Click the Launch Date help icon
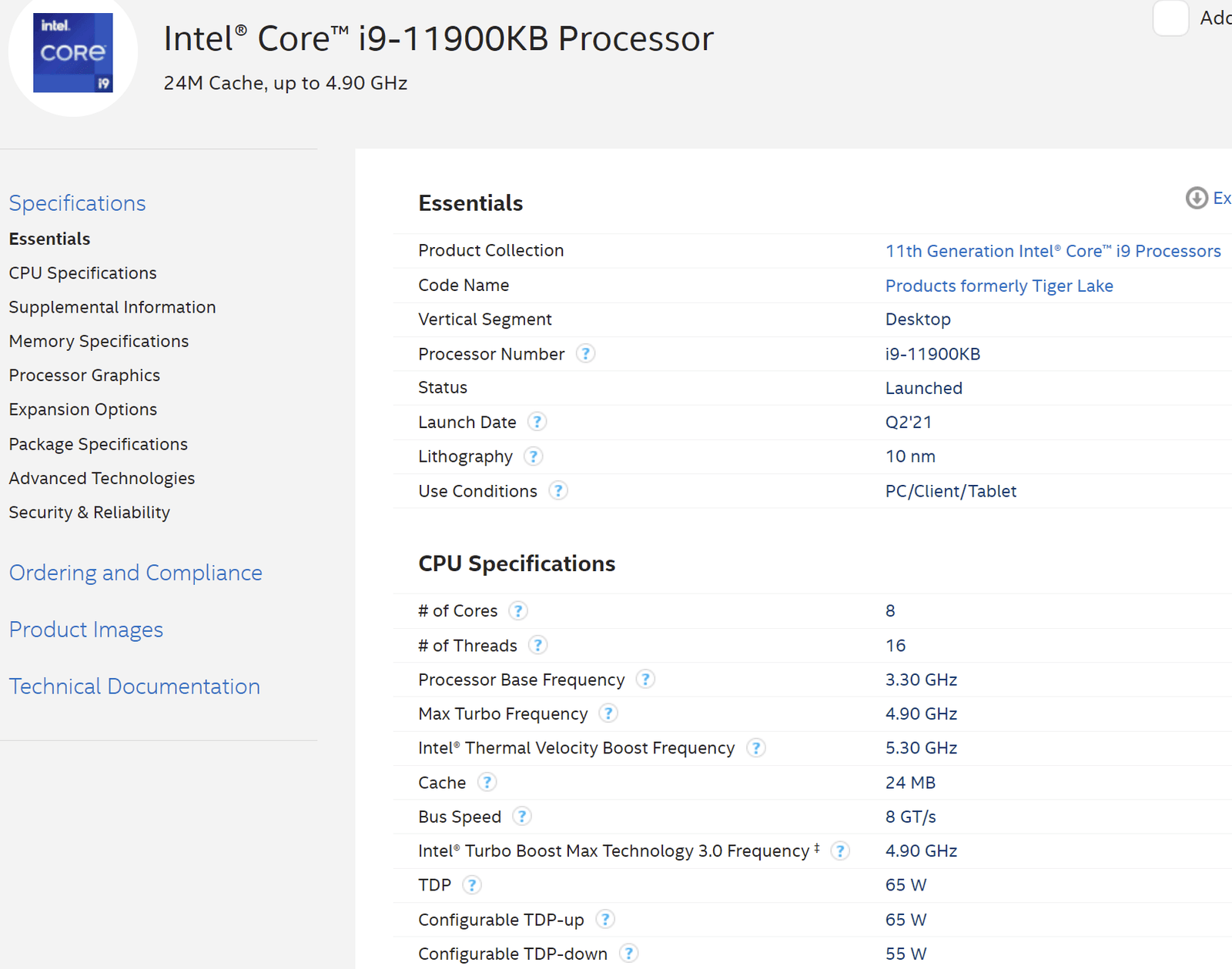 pyautogui.click(x=537, y=422)
